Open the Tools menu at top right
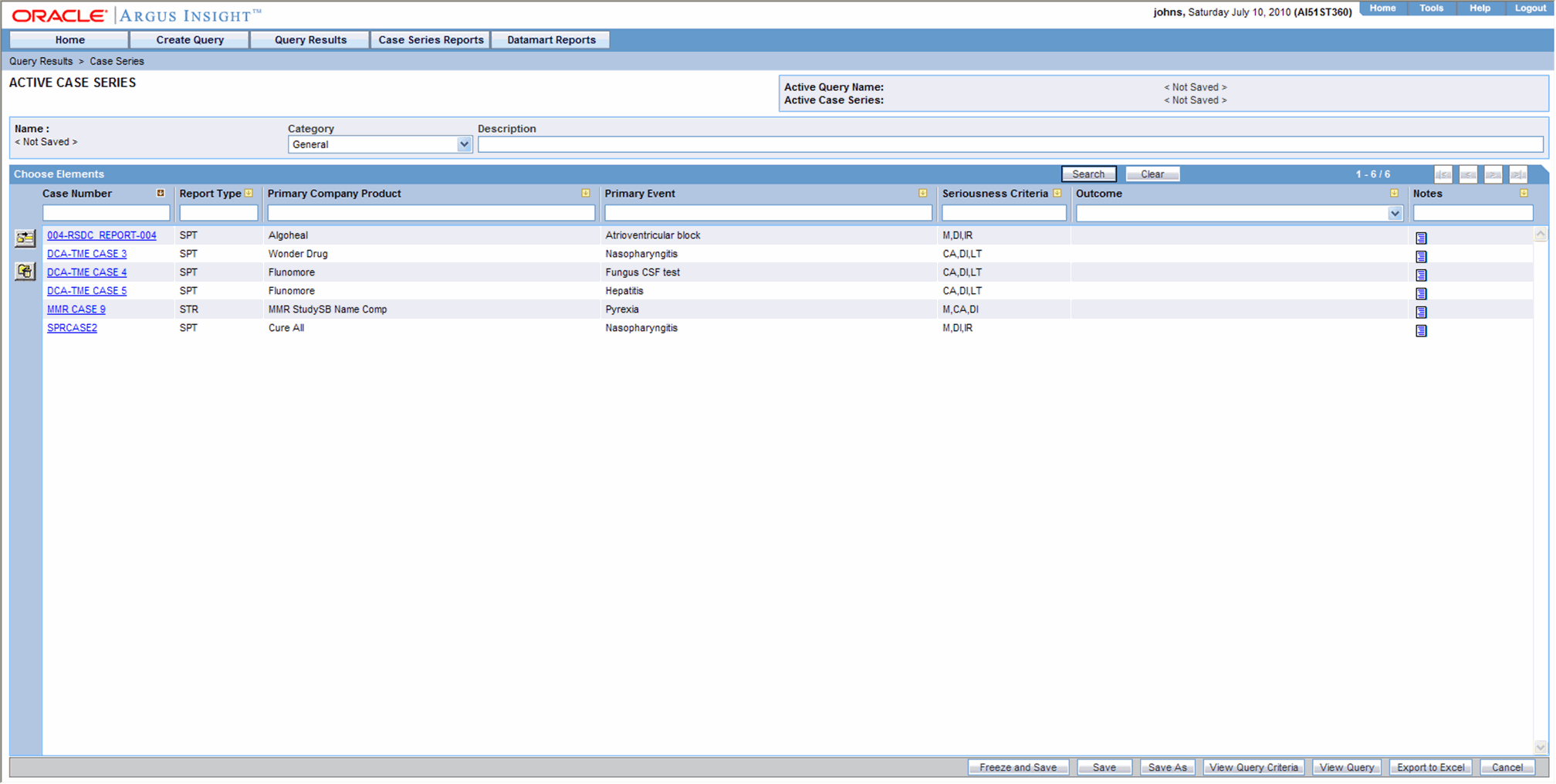Image resolution: width=1556 pixels, height=784 pixels. 1431,8
